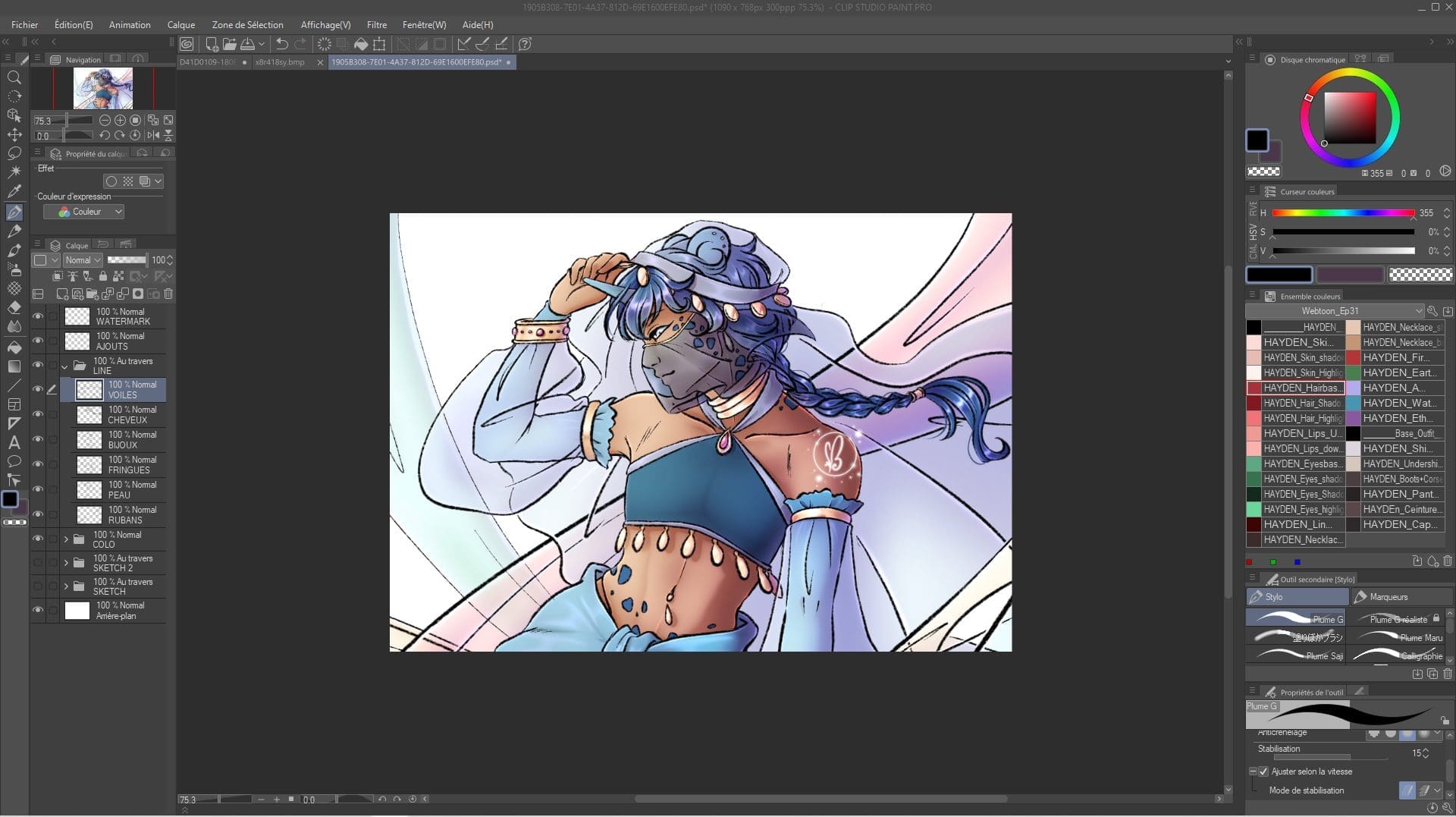This screenshot has height=817, width=1456.
Task: Open the Normal blending mode dropdown
Action: click(x=82, y=260)
